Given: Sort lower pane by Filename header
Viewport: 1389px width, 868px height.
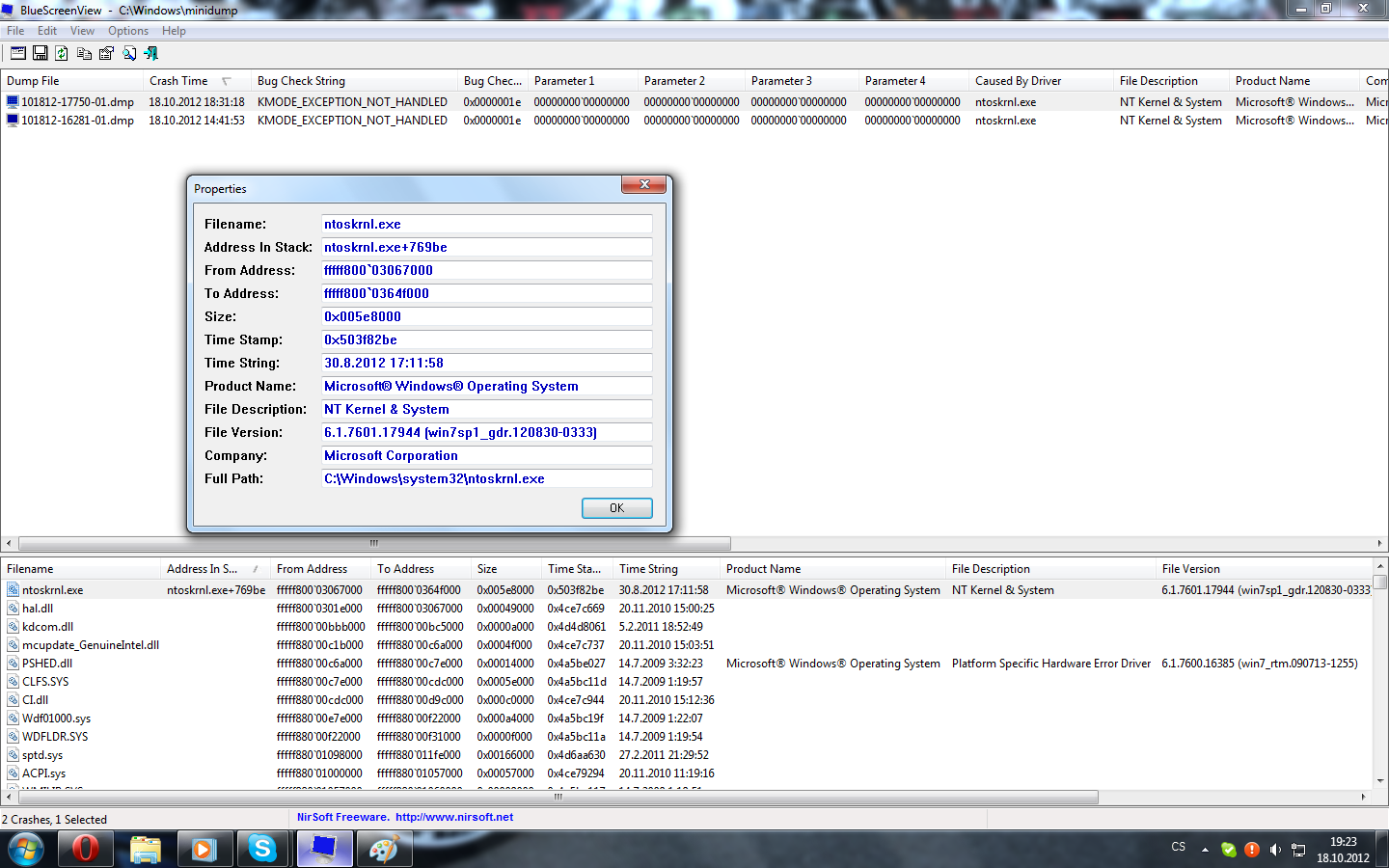Looking at the screenshot, I should pos(81,569).
